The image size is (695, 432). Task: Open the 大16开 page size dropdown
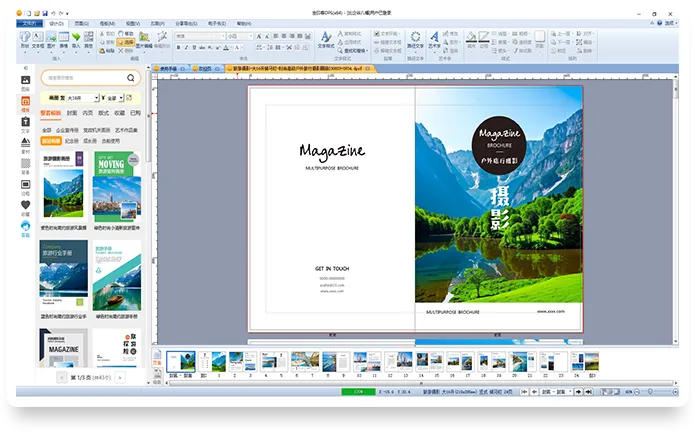coord(96,99)
